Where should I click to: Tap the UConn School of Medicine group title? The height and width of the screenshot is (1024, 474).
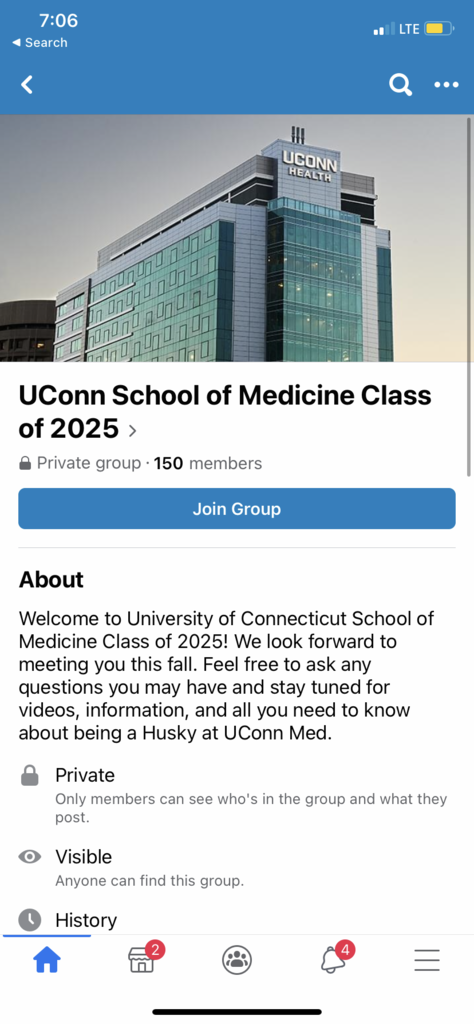pyautogui.click(x=225, y=412)
